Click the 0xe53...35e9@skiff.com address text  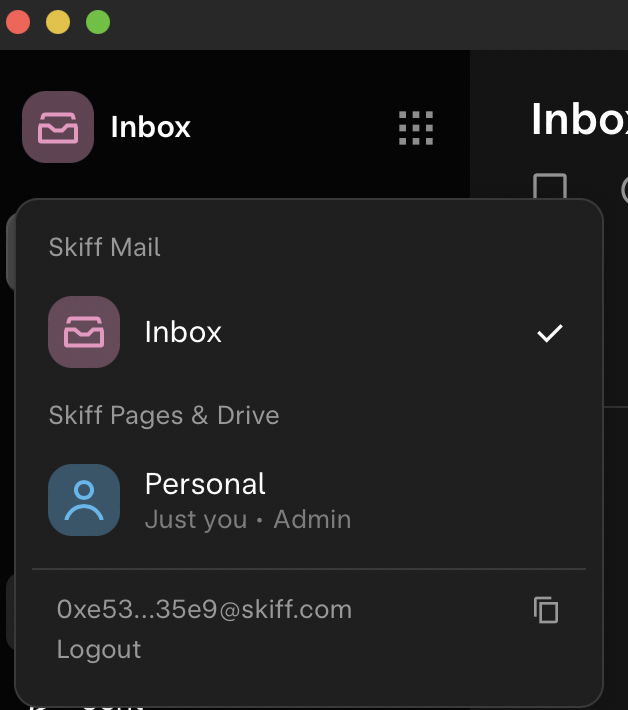point(204,609)
